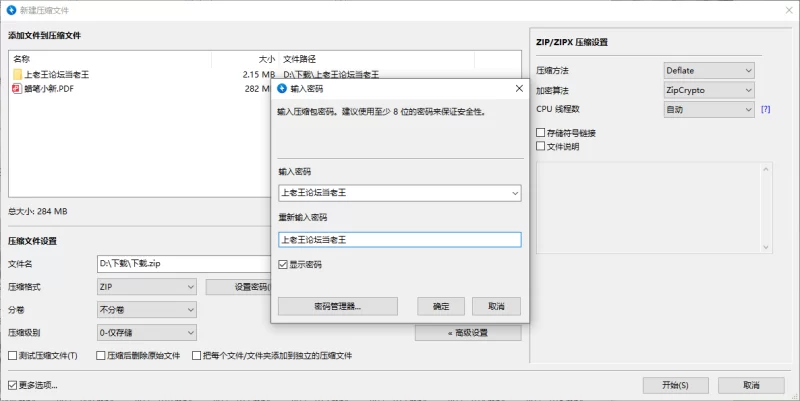Image resolution: width=800 pixels, height=401 pixels.
Task: Open the [?] help link for CPU threads
Action: point(765,109)
